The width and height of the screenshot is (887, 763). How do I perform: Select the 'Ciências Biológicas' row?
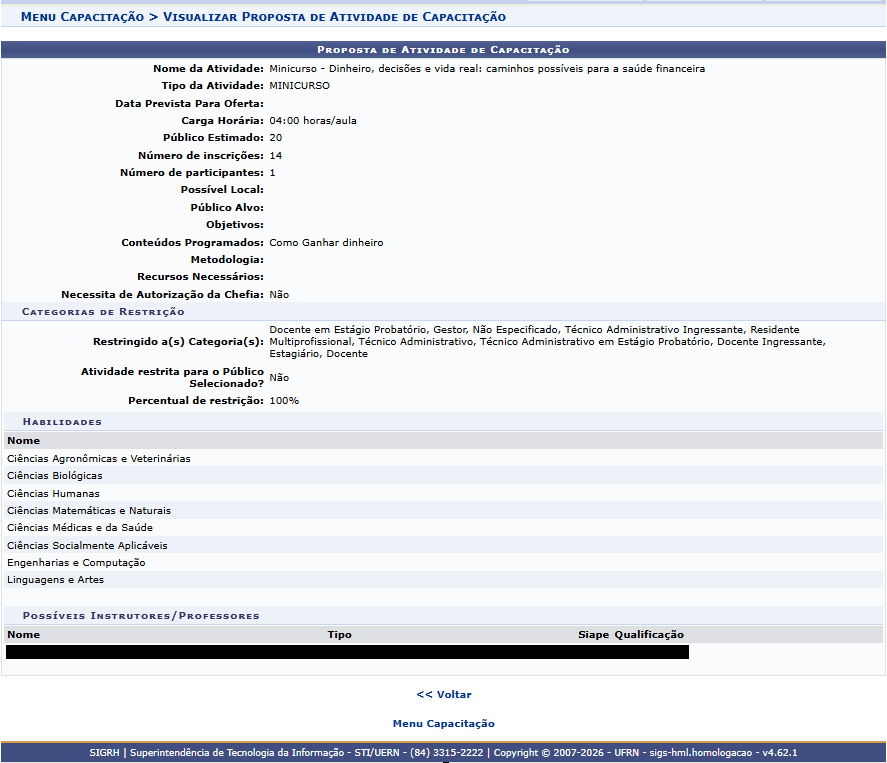(x=444, y=476)
